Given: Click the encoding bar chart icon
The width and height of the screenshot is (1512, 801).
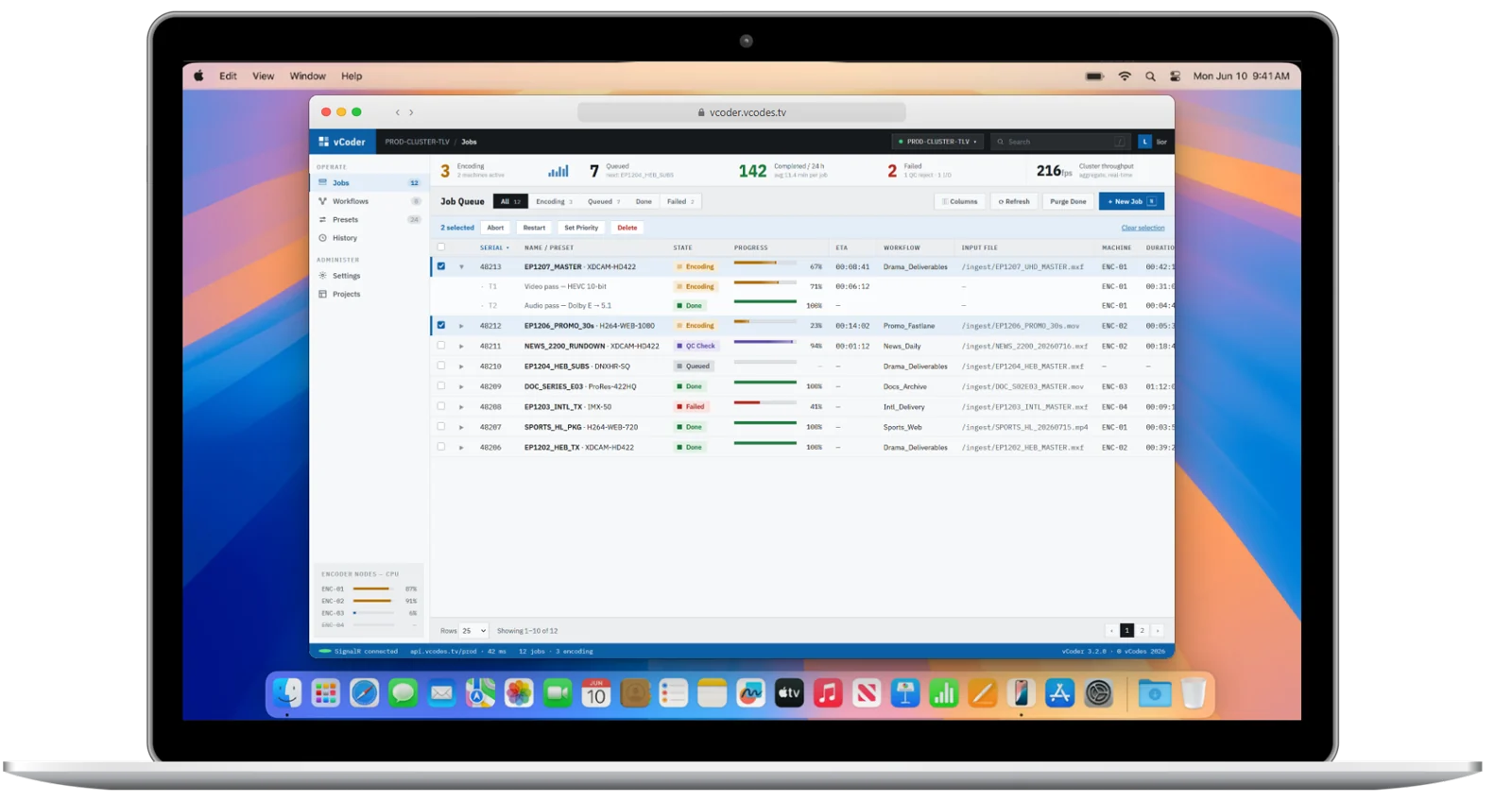Looking at the screenshot, I should click(558, 171).
